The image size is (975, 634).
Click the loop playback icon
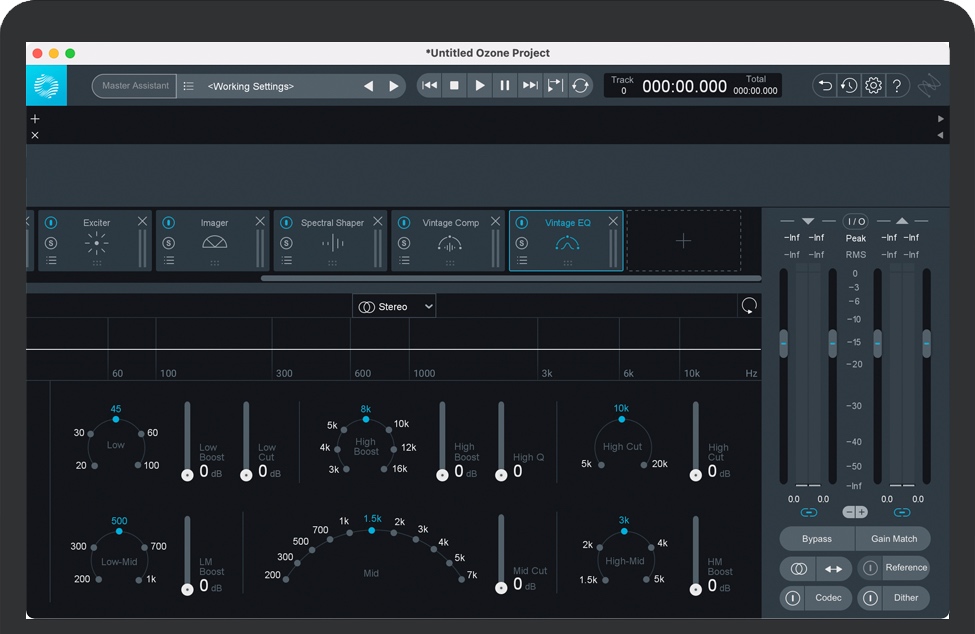581,86
